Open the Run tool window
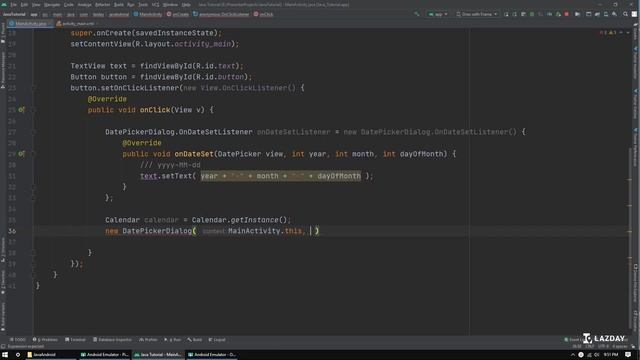The width and height of the screenshot is (640, 360). tap(173, 340)
